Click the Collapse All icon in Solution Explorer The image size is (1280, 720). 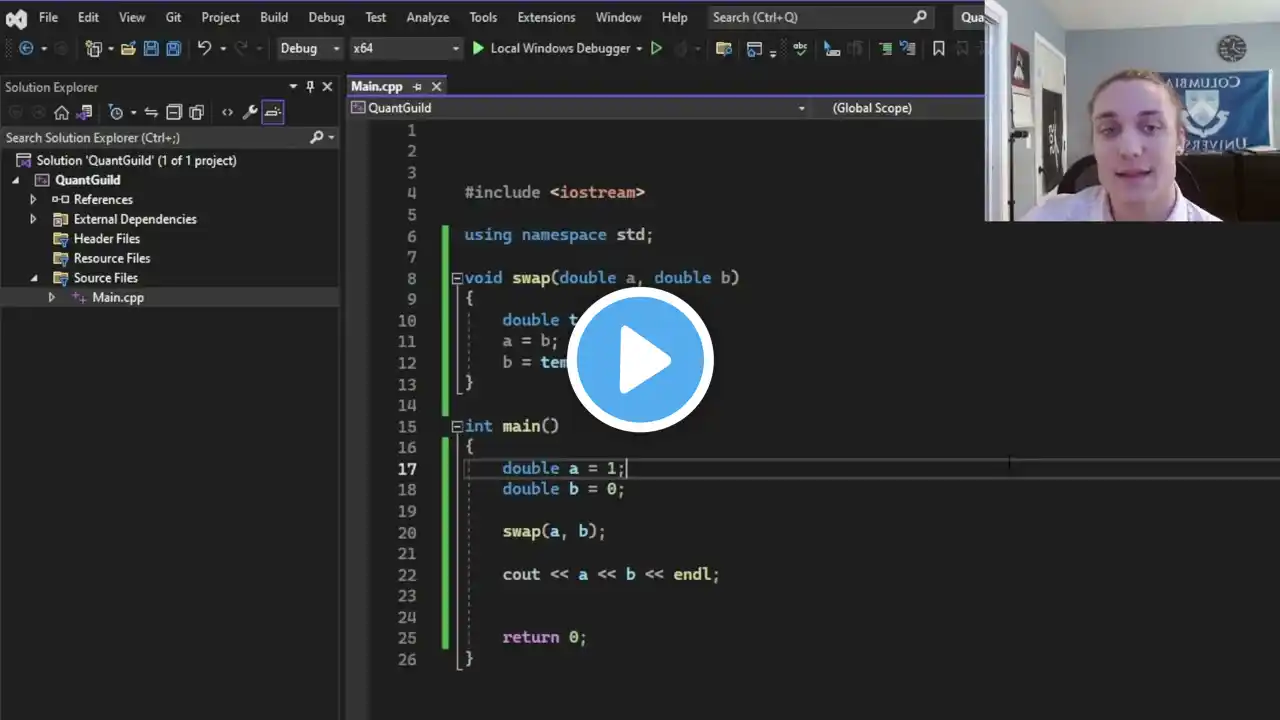point(174,113)
